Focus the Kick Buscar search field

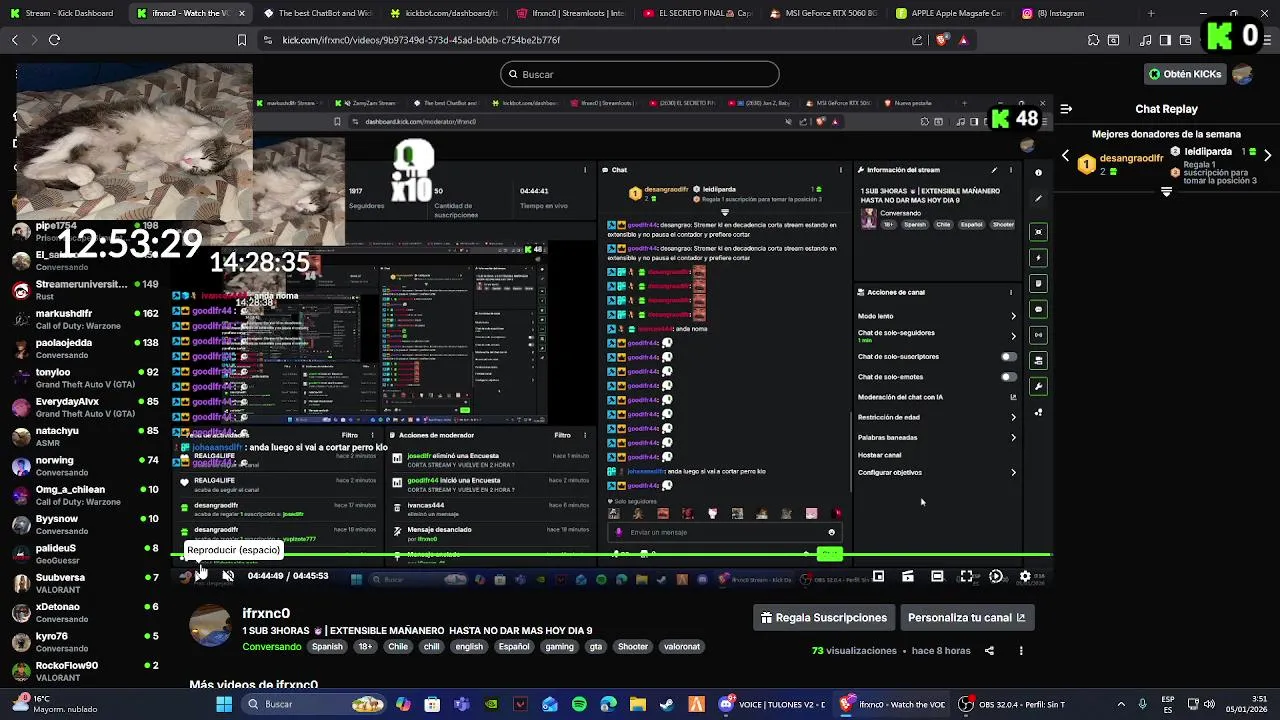[x=640, y=74]
